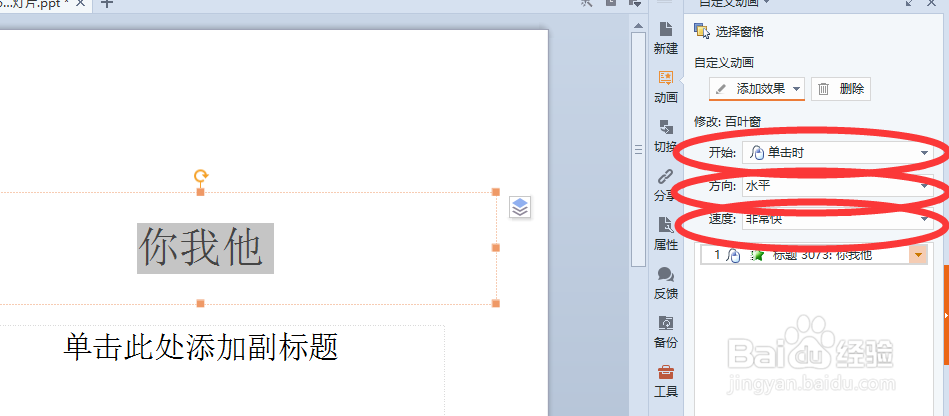949x416 pixels.
Task: Click the rotate handle above the title box
Action: coord(201,176)
